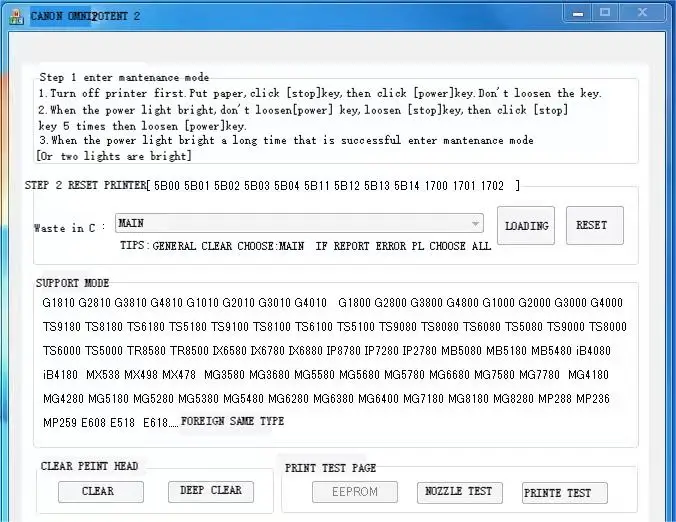Click the EEPROM button
The image size is (676, 522).
coord(355,492)
